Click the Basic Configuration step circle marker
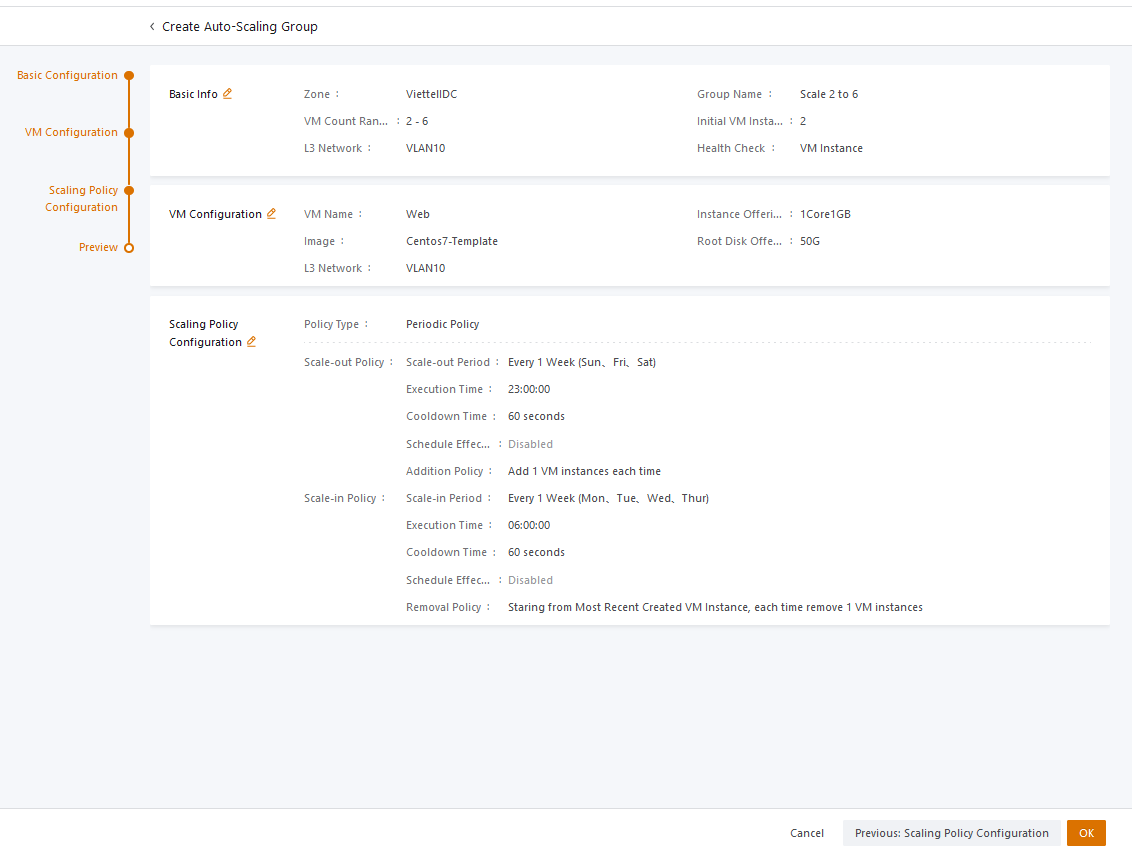The height and width of the screenshot is (855, 1132). pyautogui.click(x=129, y=75)
